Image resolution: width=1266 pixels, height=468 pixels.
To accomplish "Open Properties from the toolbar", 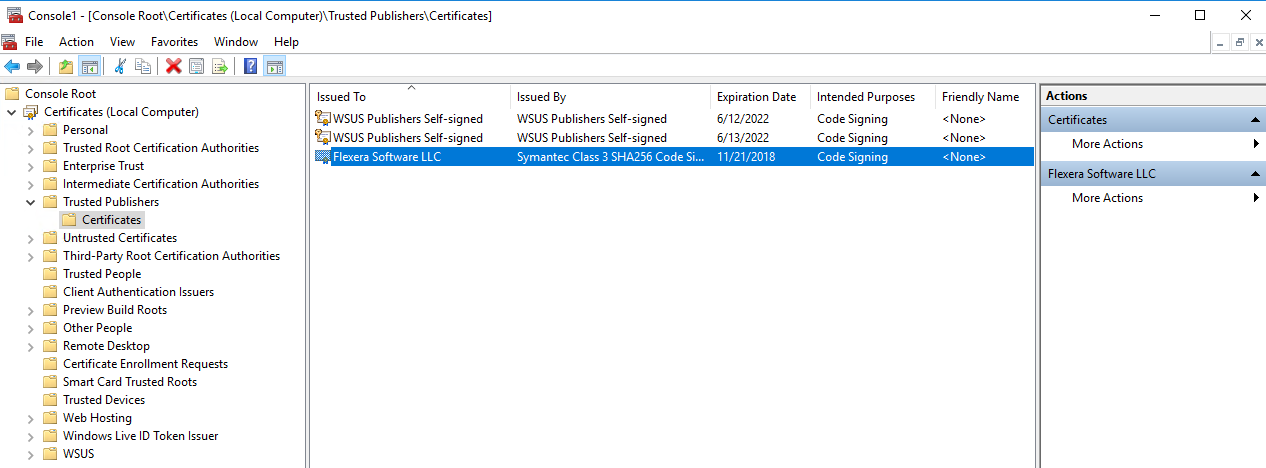I will pos(197,66).
